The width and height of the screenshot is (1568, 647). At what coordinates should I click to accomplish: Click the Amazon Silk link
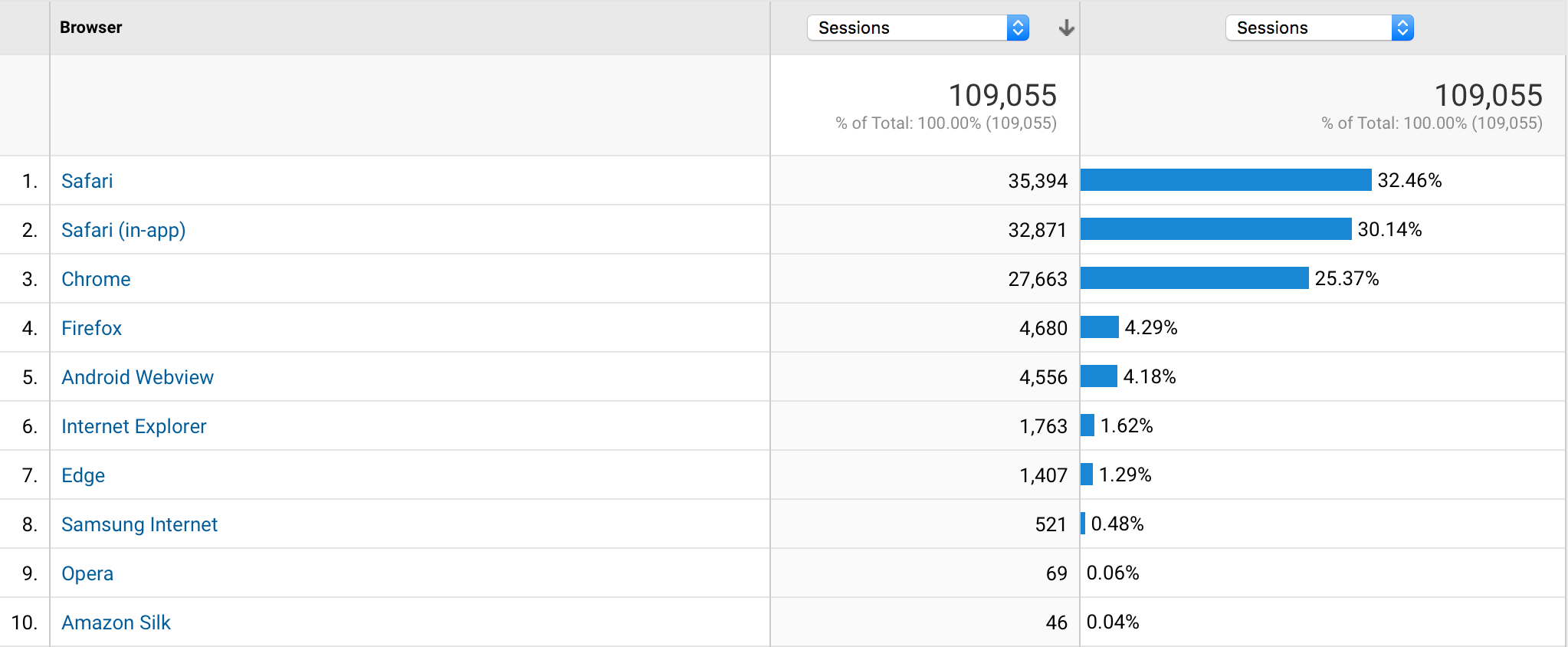coord(116,622)
